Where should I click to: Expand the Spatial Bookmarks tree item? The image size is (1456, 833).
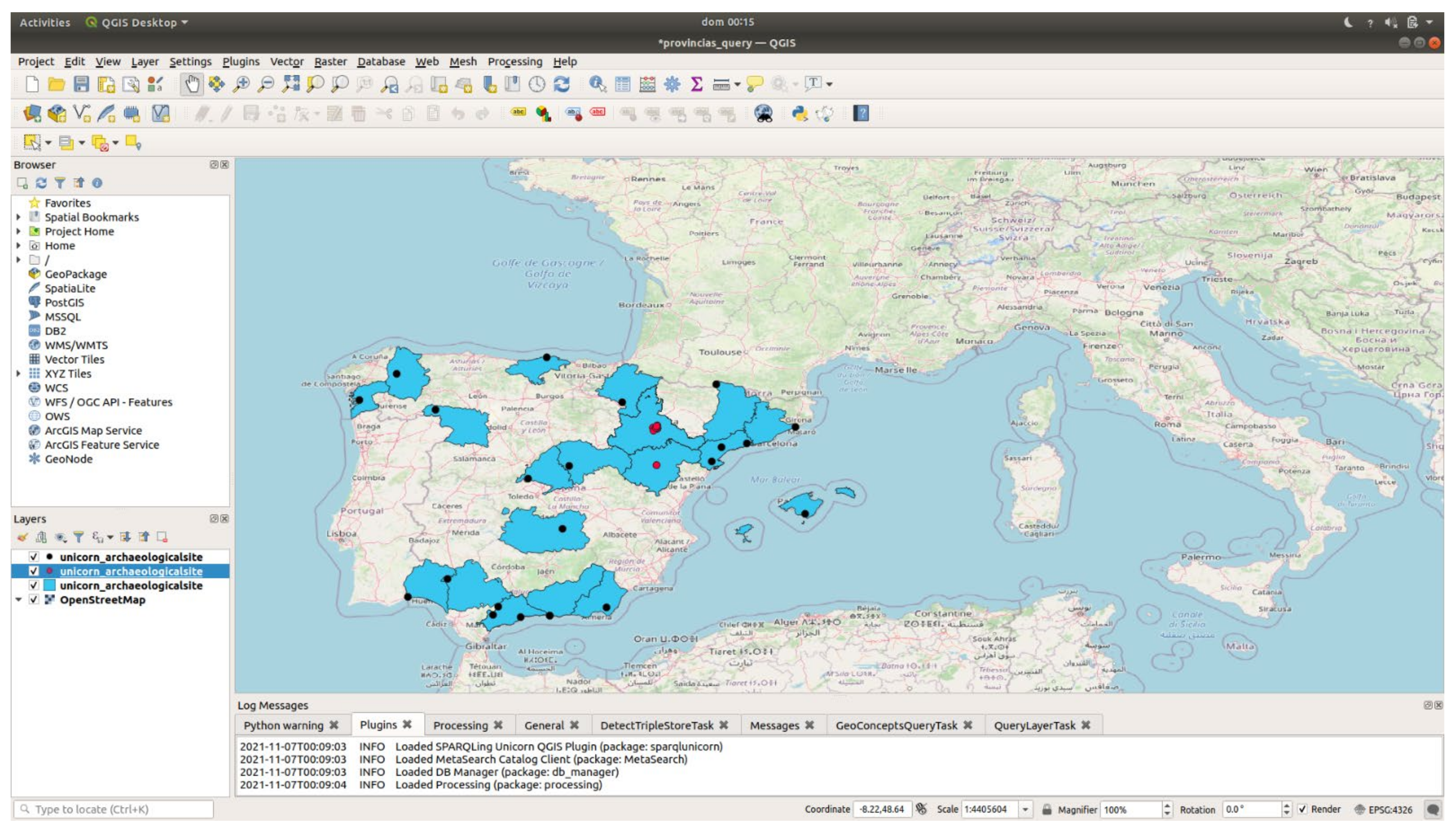coord(18,217)
